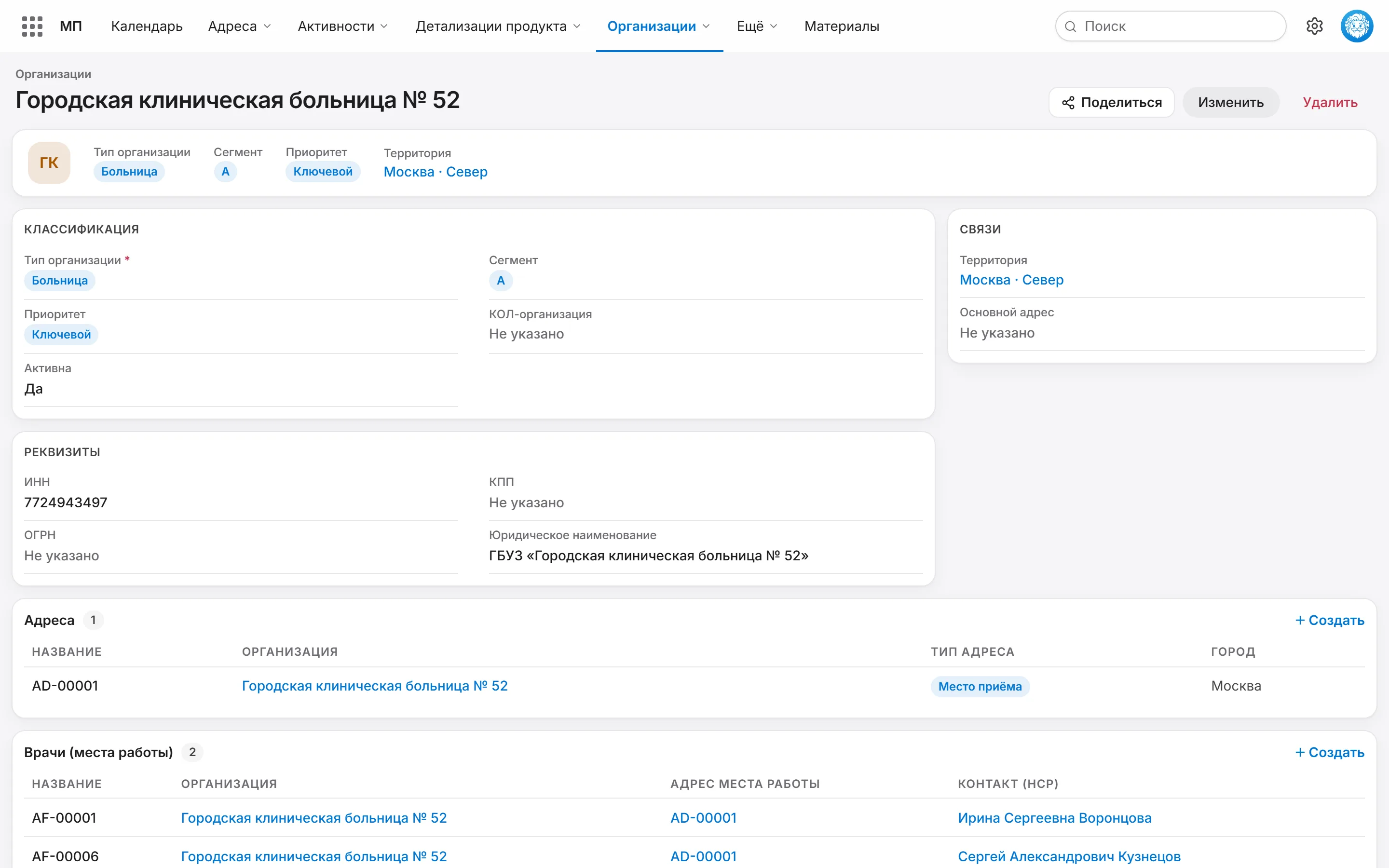1389x868 pixels.
Task: Open organization link in the AD-00001 address row
Action: coord(375,686)
